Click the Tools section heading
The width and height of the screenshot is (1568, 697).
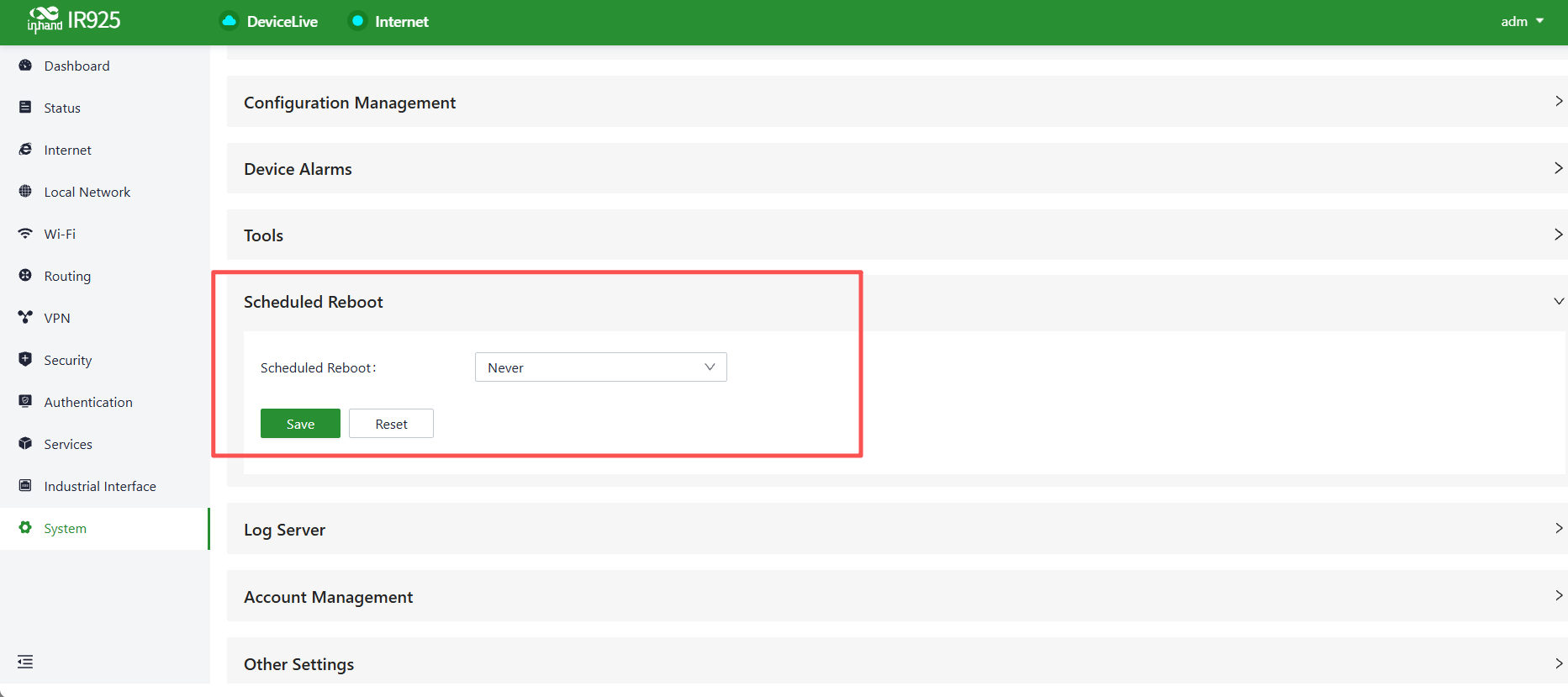click(263, 235)
